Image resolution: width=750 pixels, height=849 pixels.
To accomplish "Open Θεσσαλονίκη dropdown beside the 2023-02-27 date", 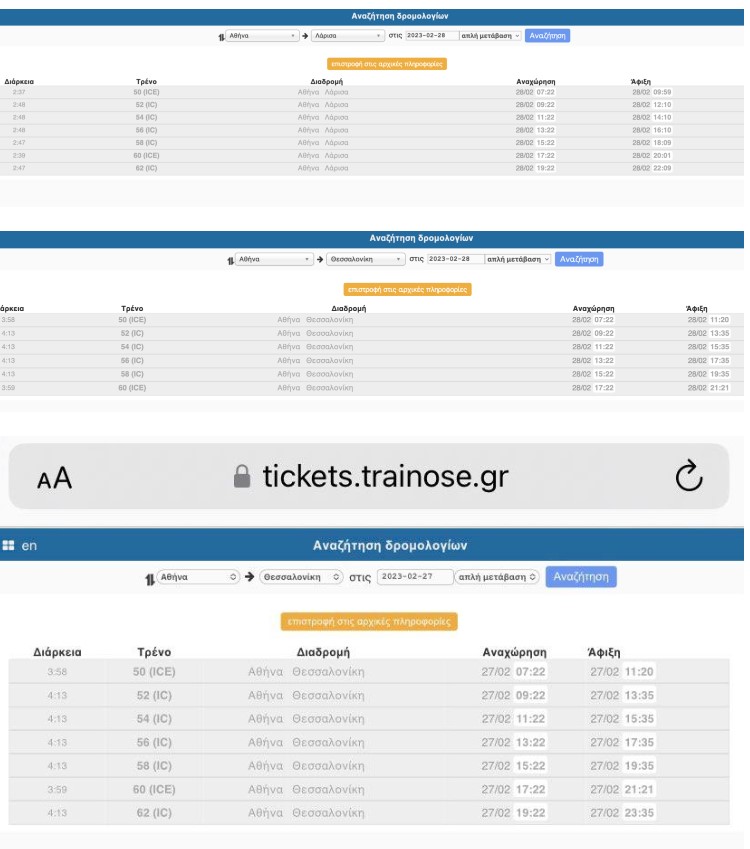I will 301,577.
